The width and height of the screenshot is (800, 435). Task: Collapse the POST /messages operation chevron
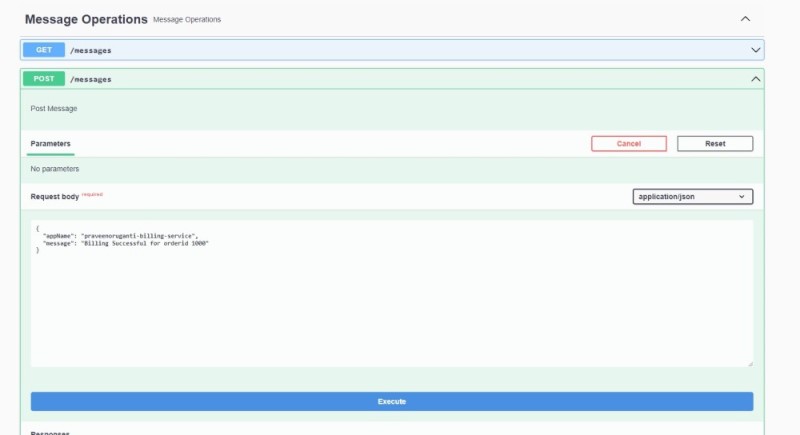(x=756, y=79)
